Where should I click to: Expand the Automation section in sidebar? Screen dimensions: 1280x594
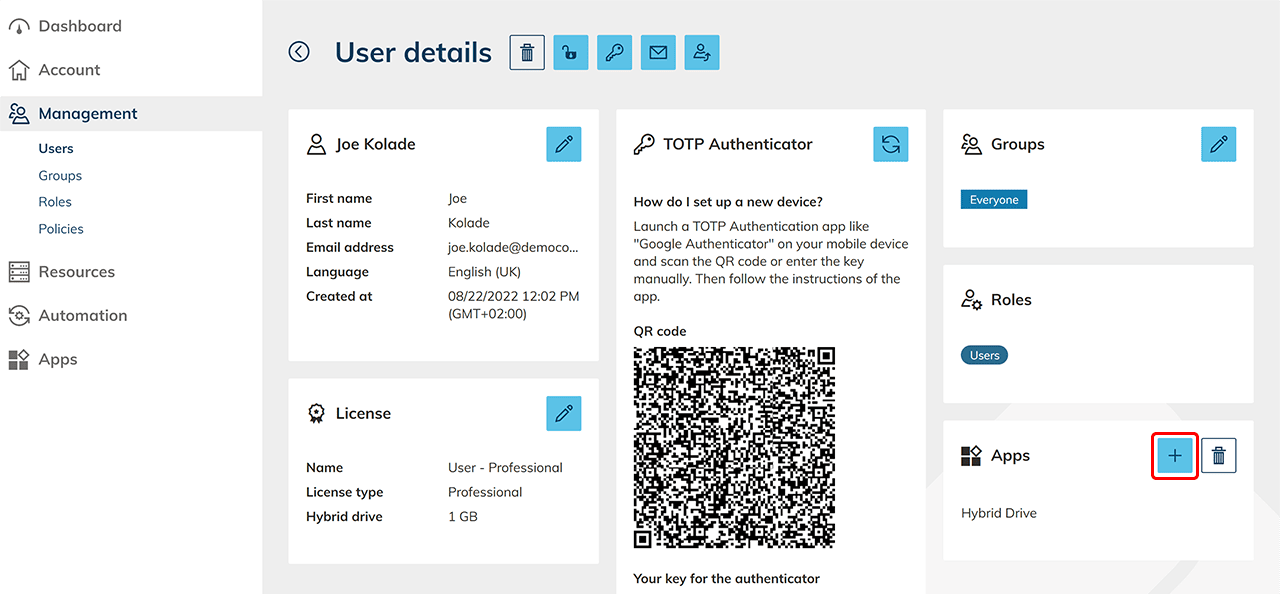pyautogui.click(x=82, y=315)
